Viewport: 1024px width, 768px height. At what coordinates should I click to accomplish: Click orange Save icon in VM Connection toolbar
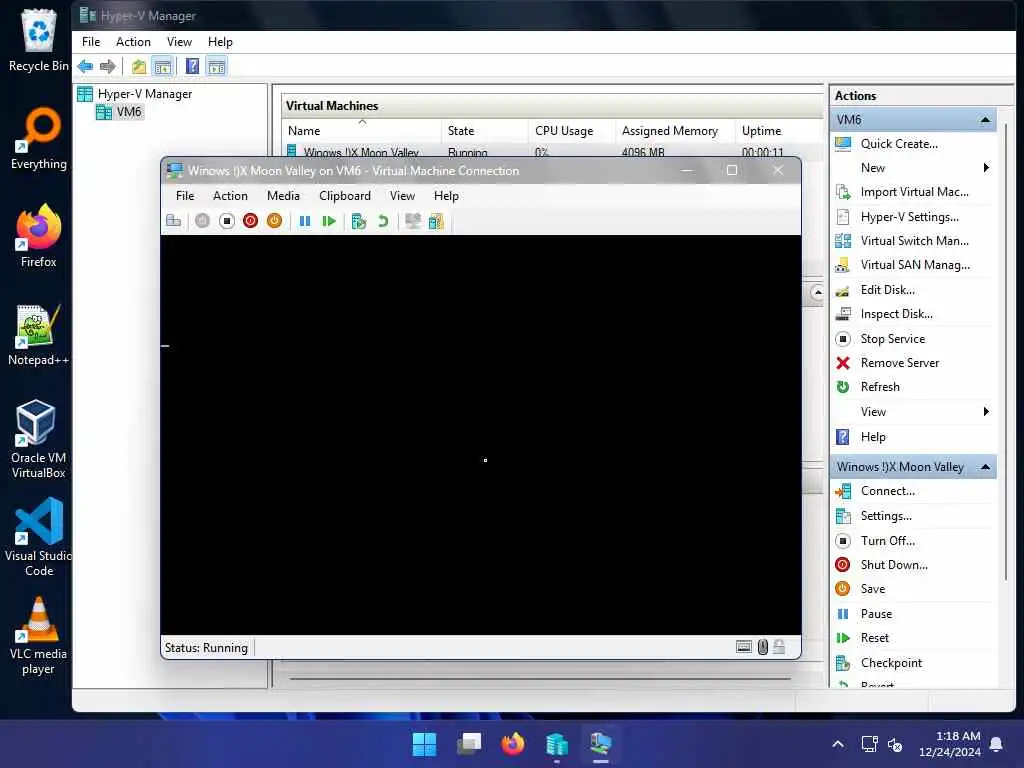(274, 221)
